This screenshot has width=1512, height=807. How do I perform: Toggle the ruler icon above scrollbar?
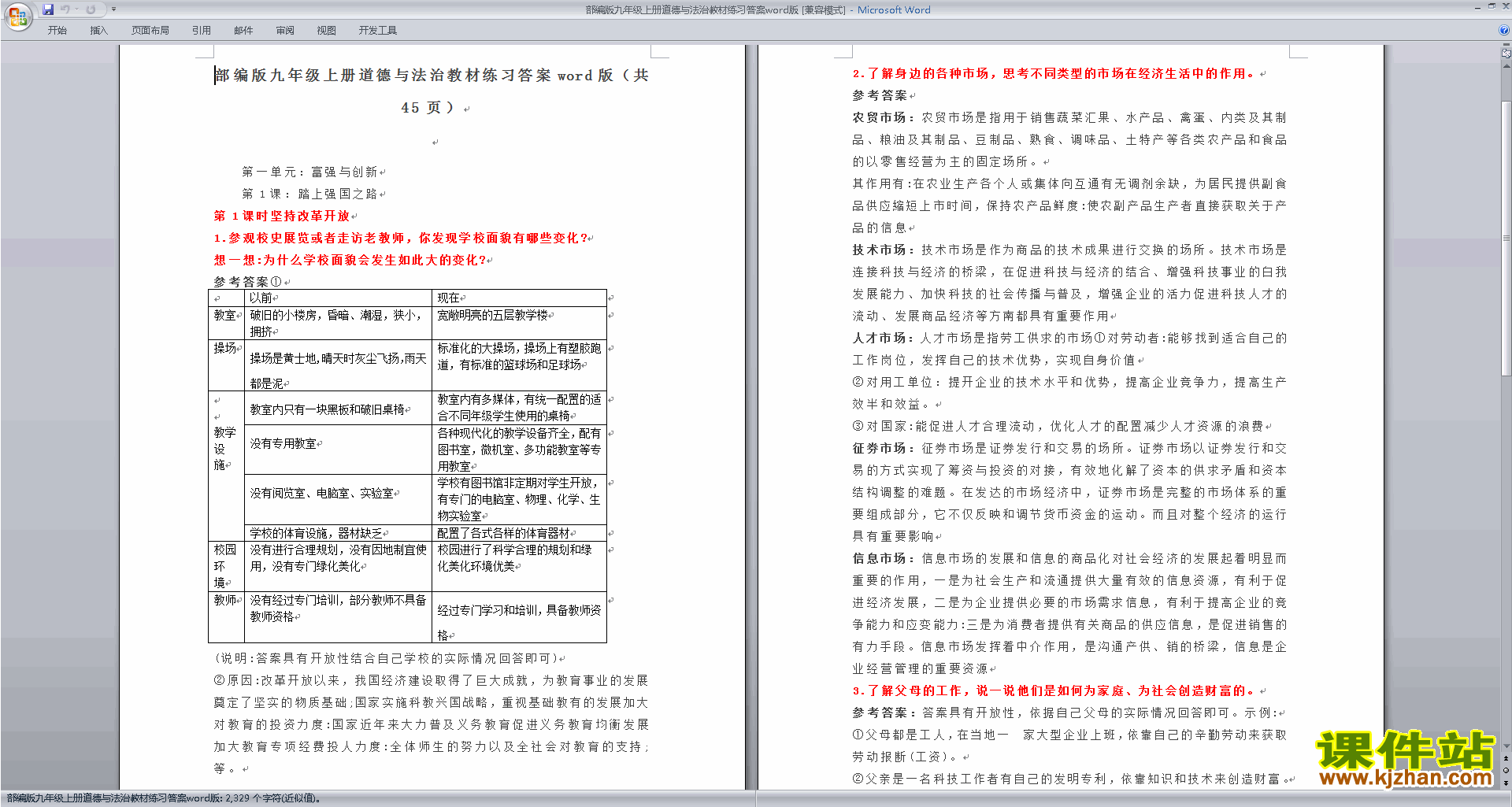click(1506, 54)
